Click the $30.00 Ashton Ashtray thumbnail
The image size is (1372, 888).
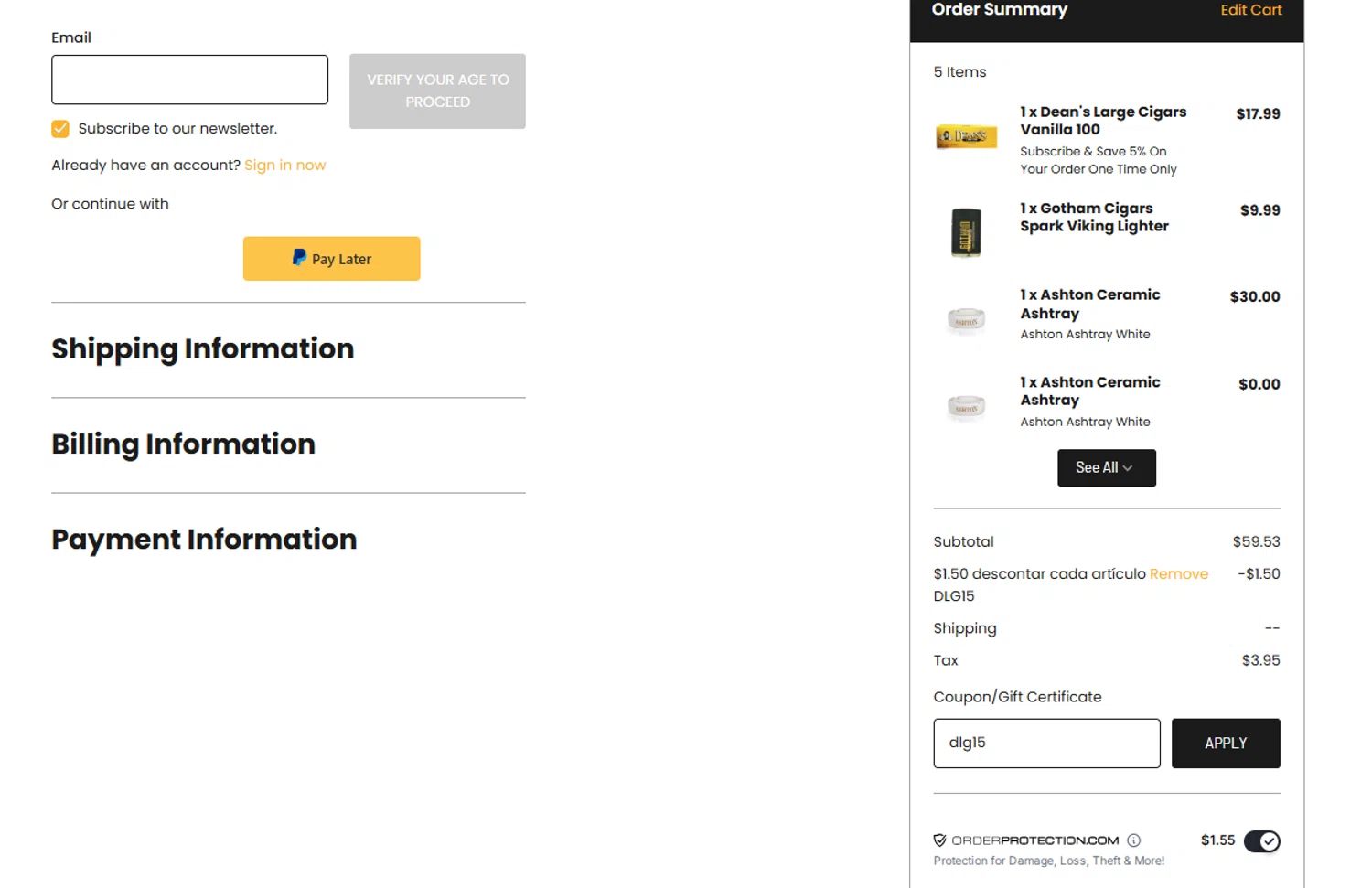pos(966,319)
